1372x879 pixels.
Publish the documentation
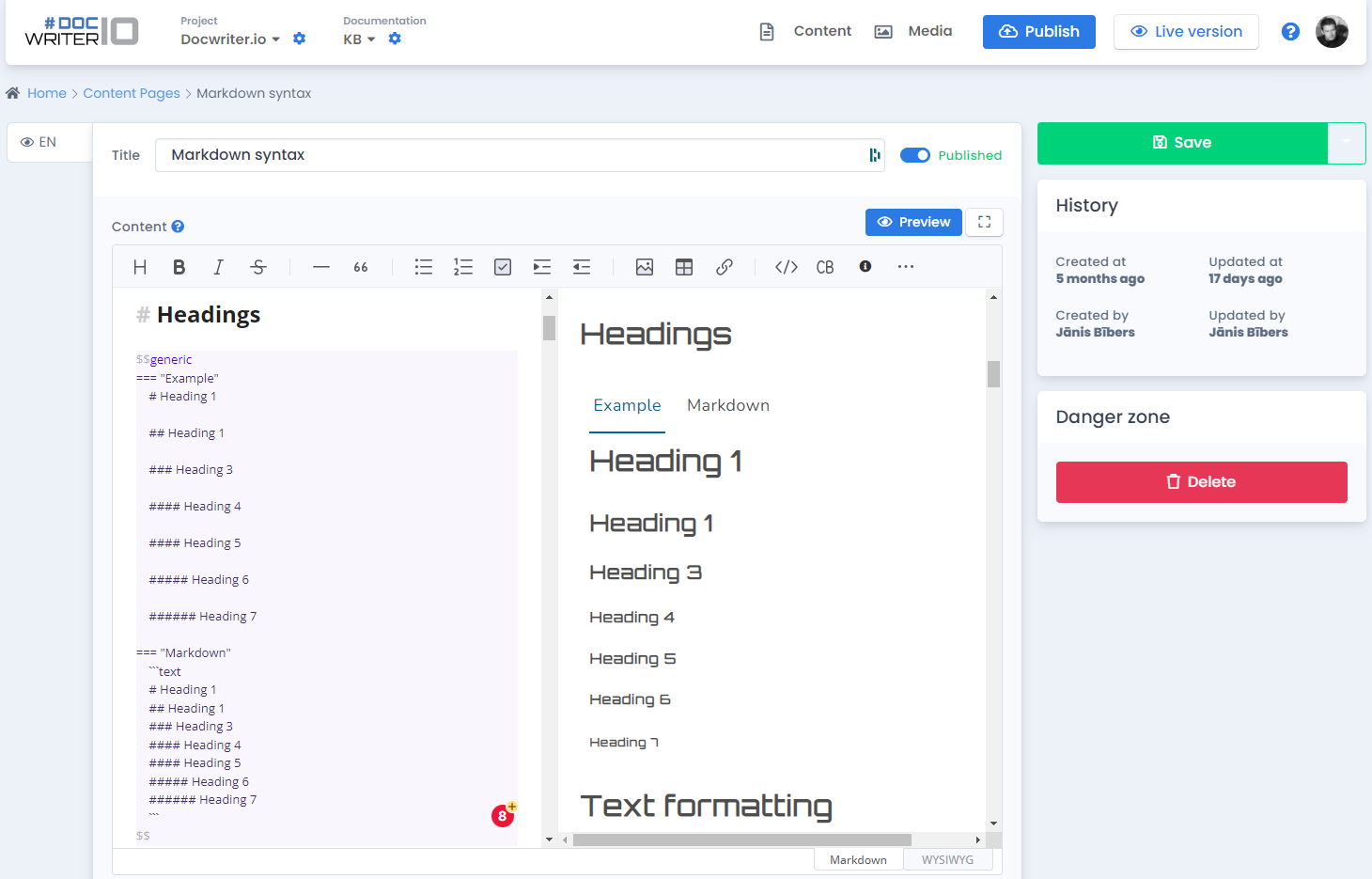pyautogui.click(x=1038, y=31)
